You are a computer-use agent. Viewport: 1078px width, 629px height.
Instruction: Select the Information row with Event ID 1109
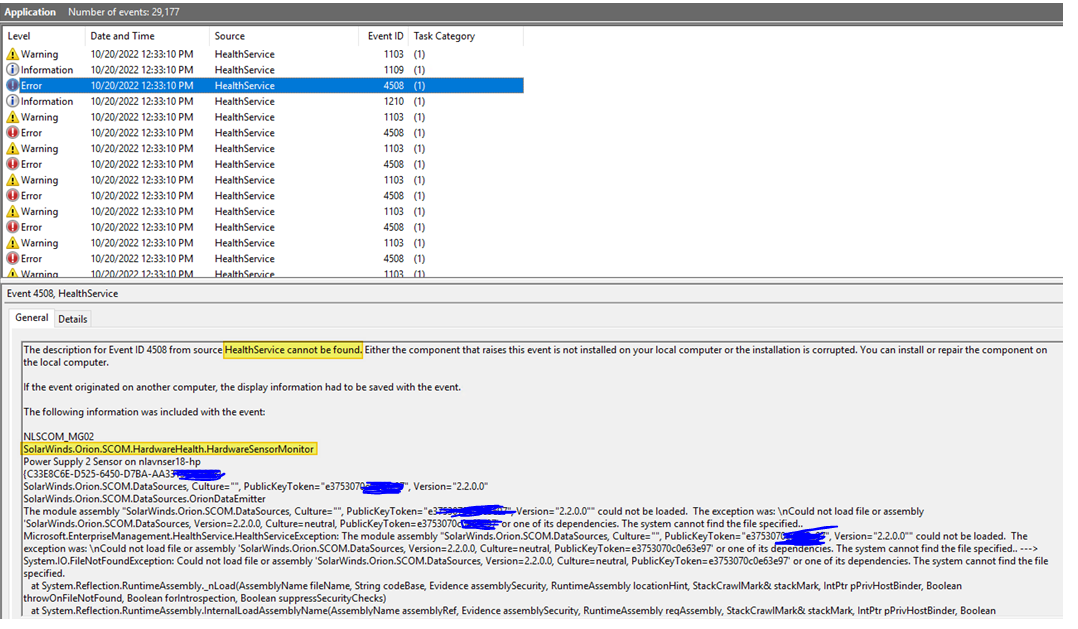pyautogui.click(x=264, y=69)
